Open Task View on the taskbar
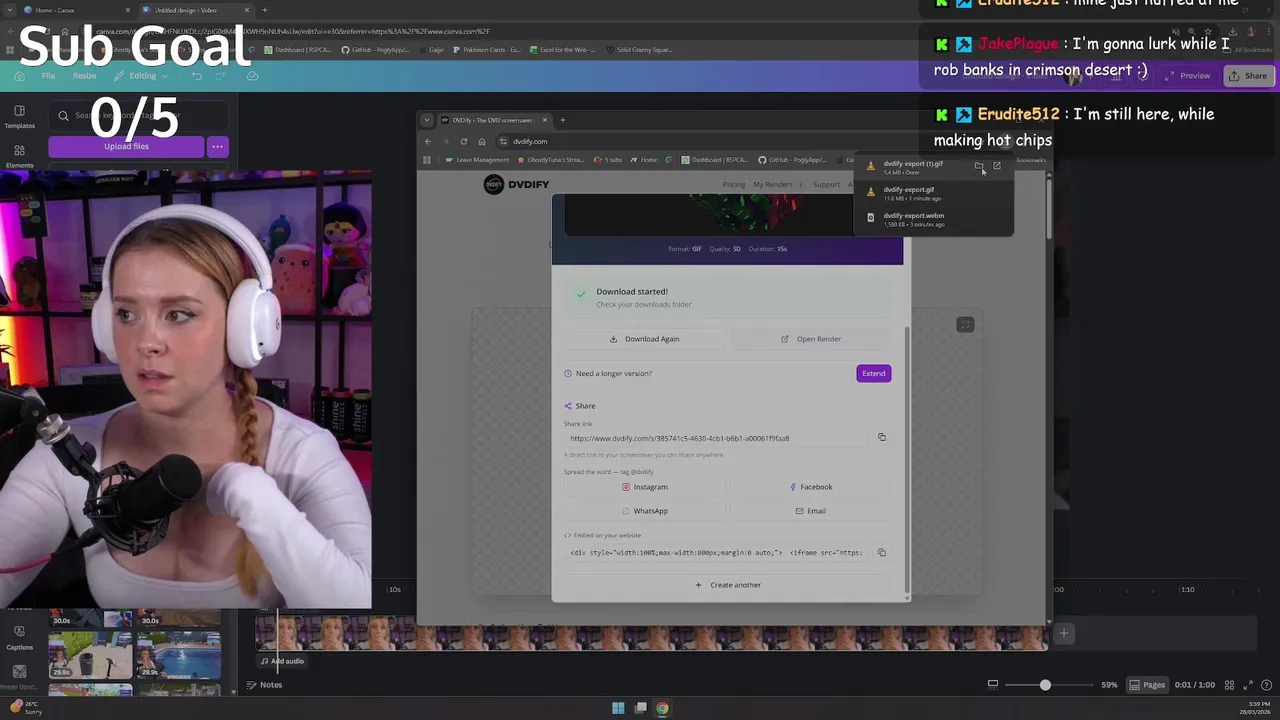1280x720 pixels. tap(640, 708)
